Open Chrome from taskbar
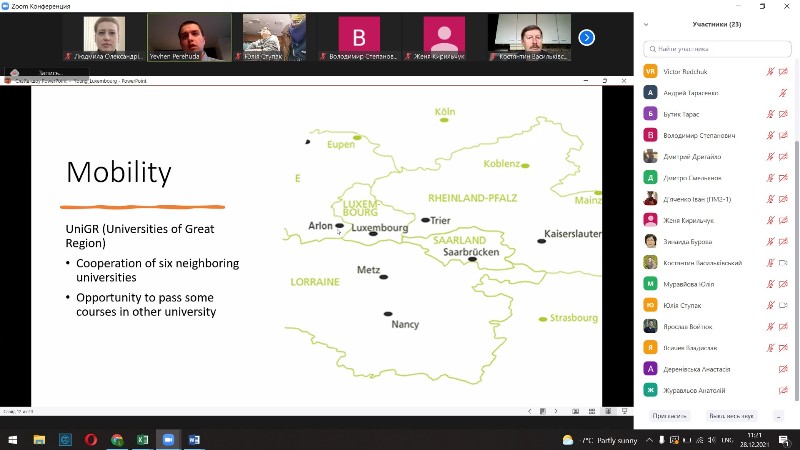 click(117, 439)
